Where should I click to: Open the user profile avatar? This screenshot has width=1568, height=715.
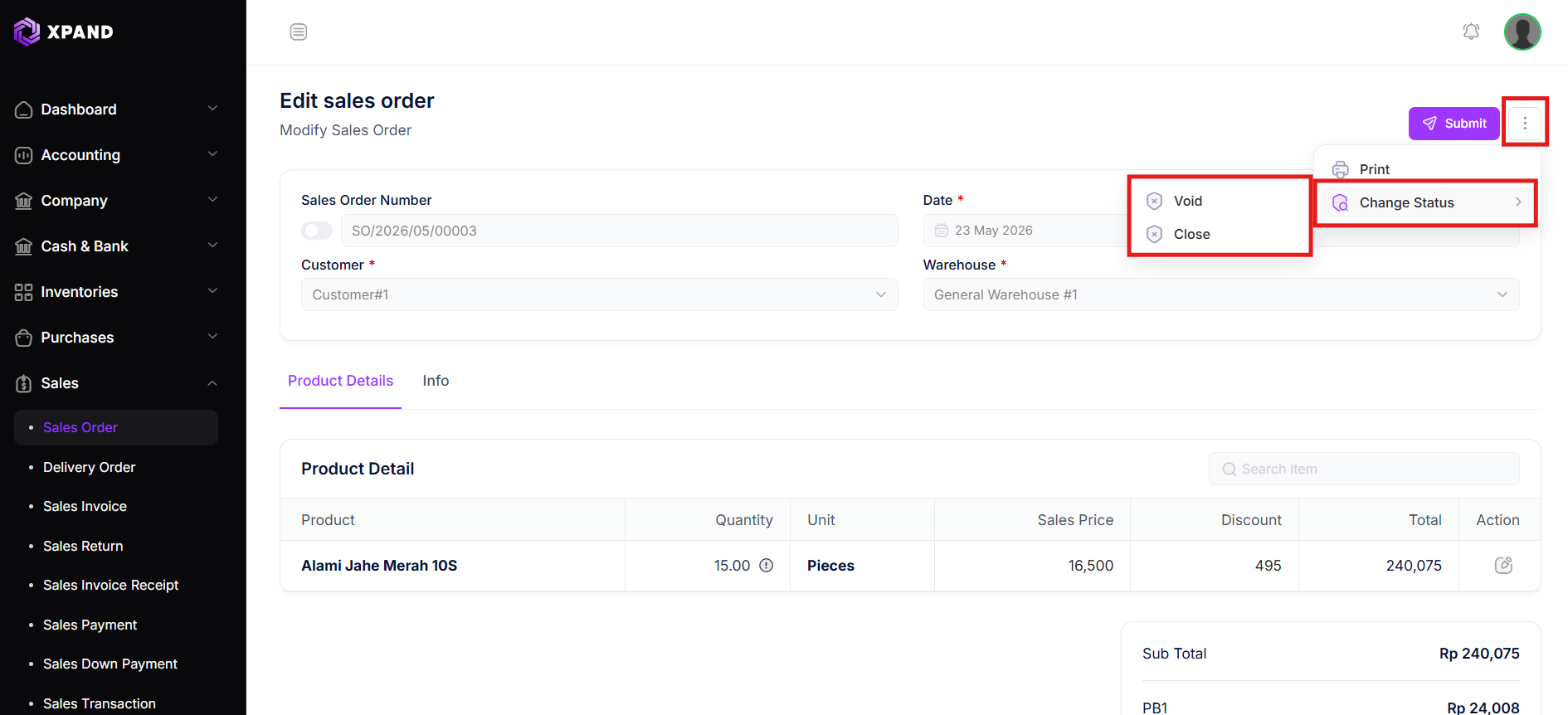[1522, 32]
